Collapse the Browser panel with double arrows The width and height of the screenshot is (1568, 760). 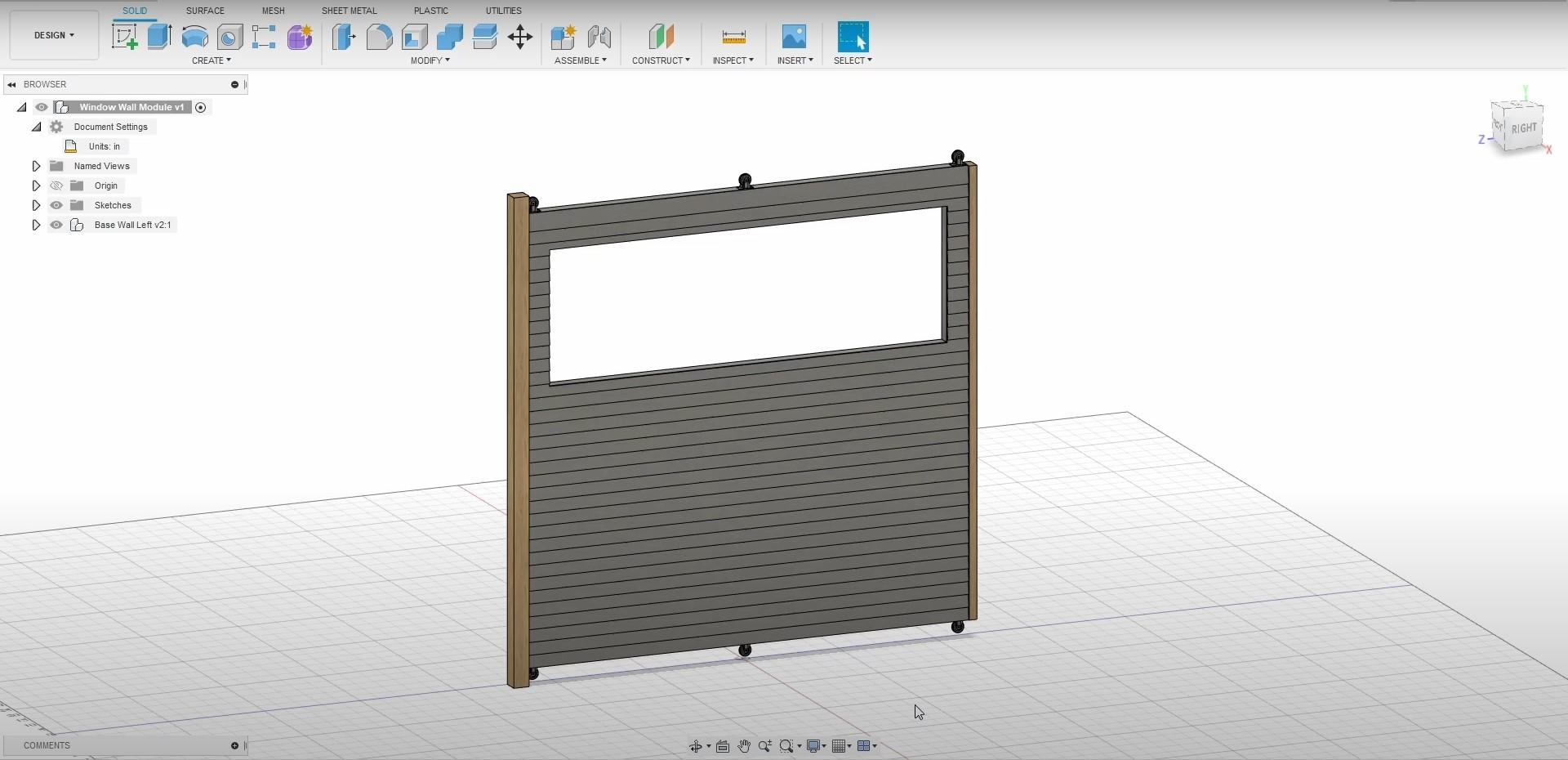(11, 84)
